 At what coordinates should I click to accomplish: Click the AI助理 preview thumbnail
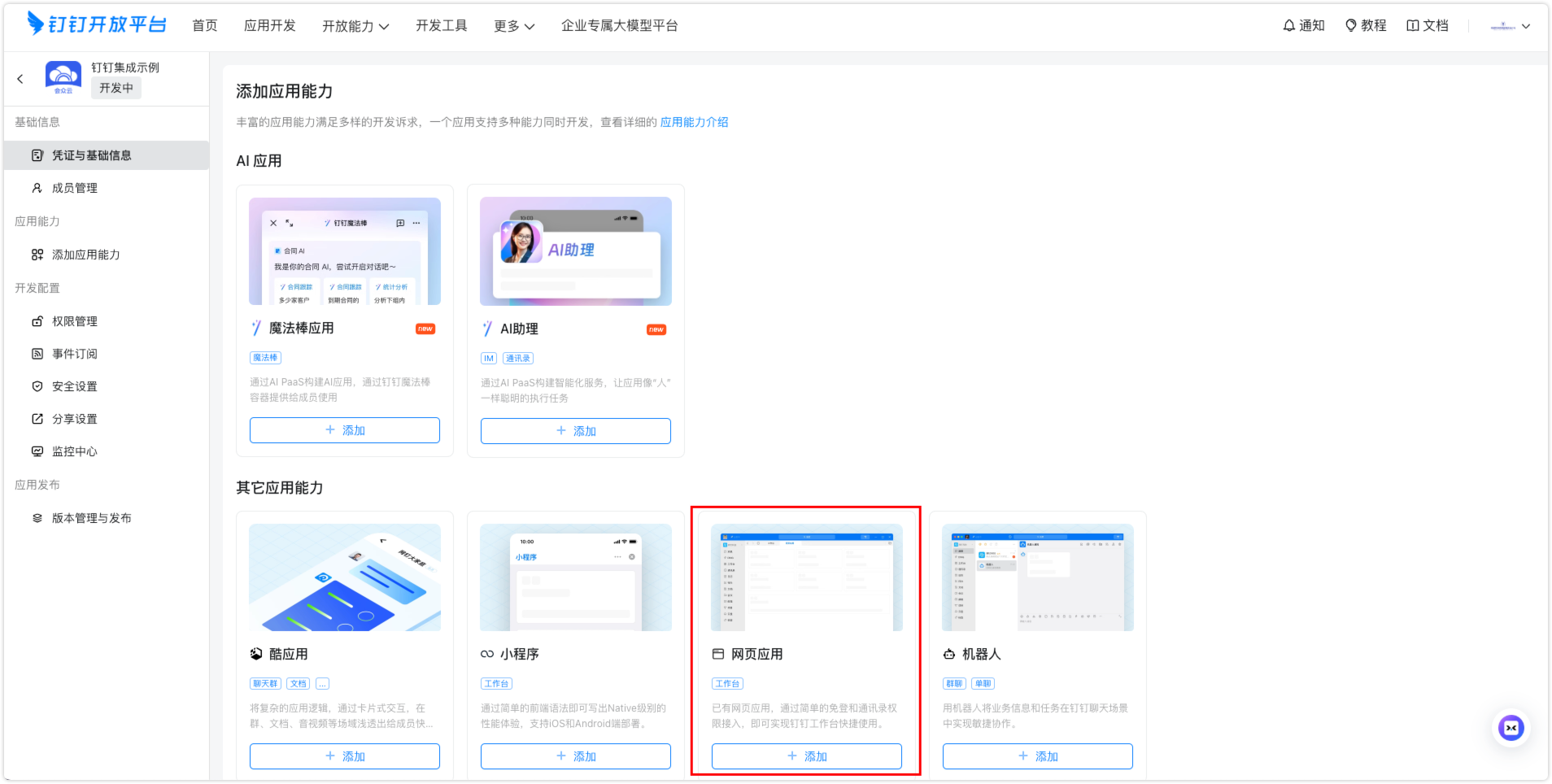pyautogui.click(x=576, y=251)
